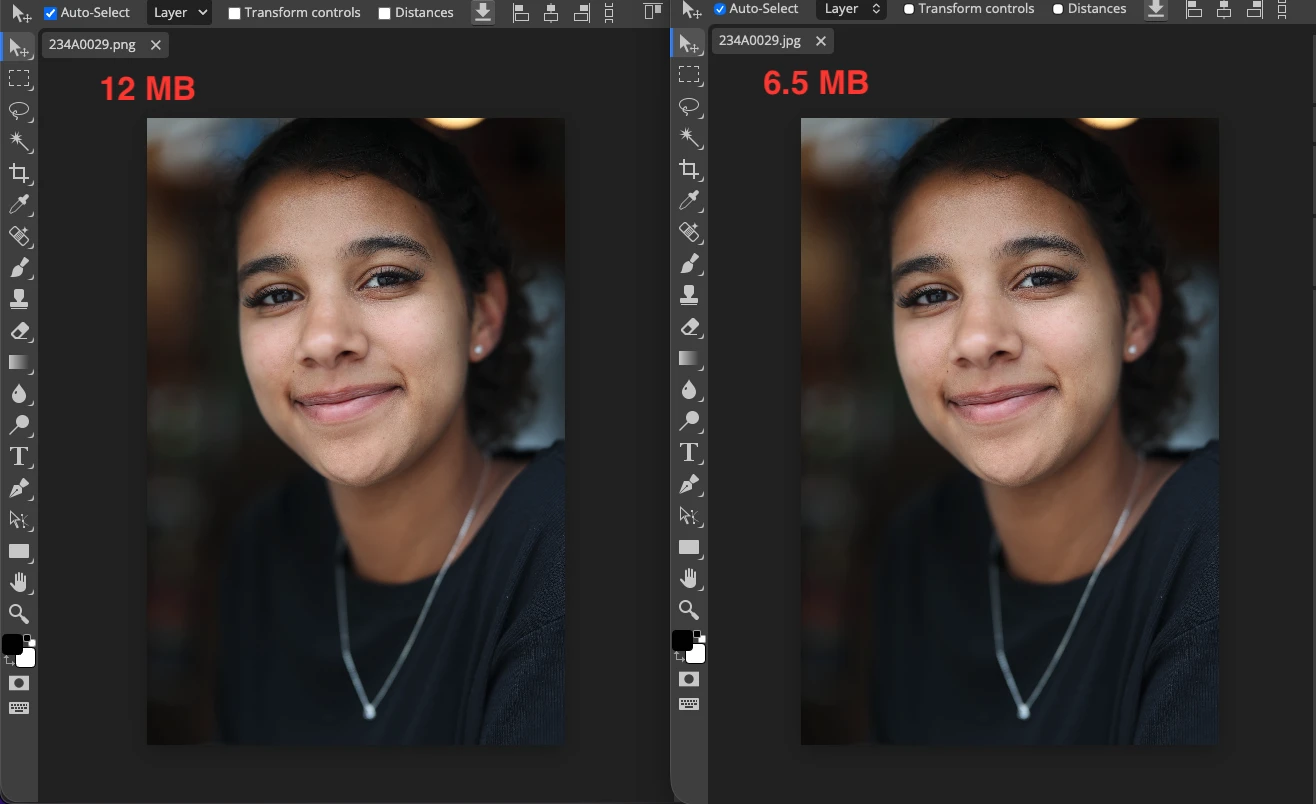Toggle the Distances checkbox
Screen dimensions: 1316x804
384,12
